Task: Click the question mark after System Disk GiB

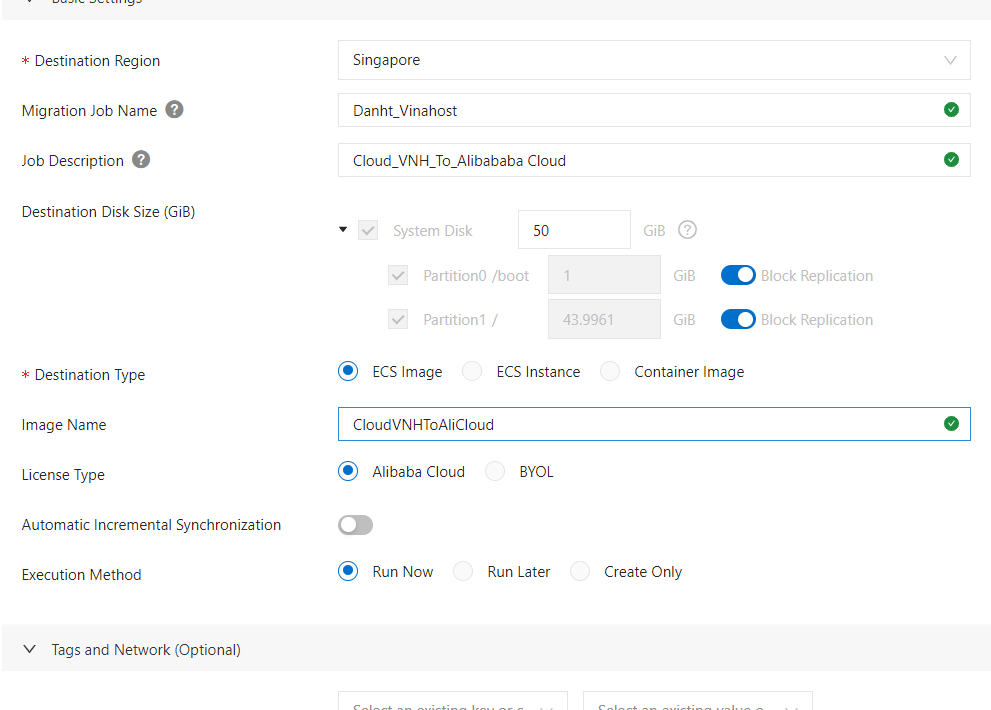Action: [687, 230]
